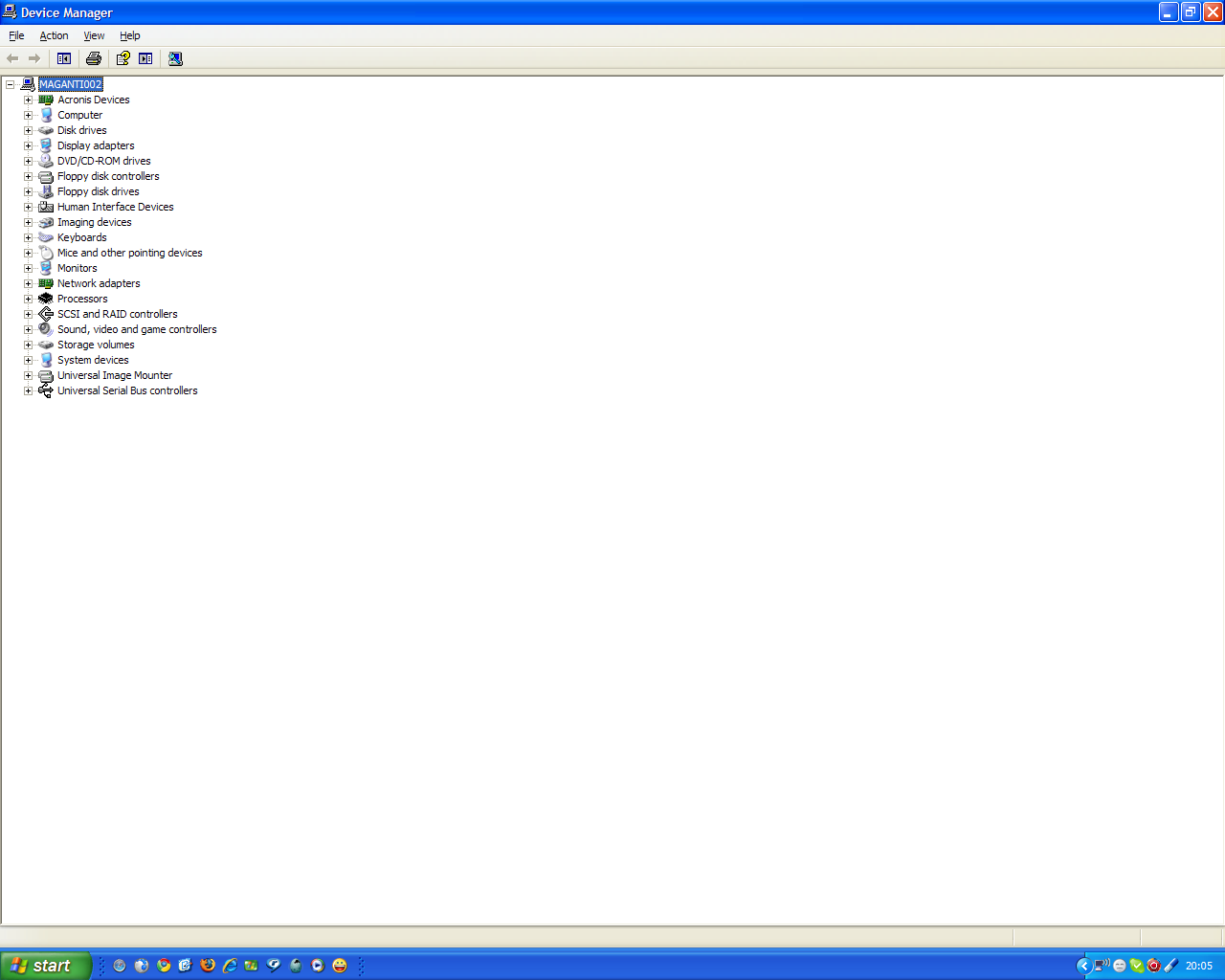Select the Universal Serial Bus controllers label
Screen dimensions: 1225x980
point(127,390)
